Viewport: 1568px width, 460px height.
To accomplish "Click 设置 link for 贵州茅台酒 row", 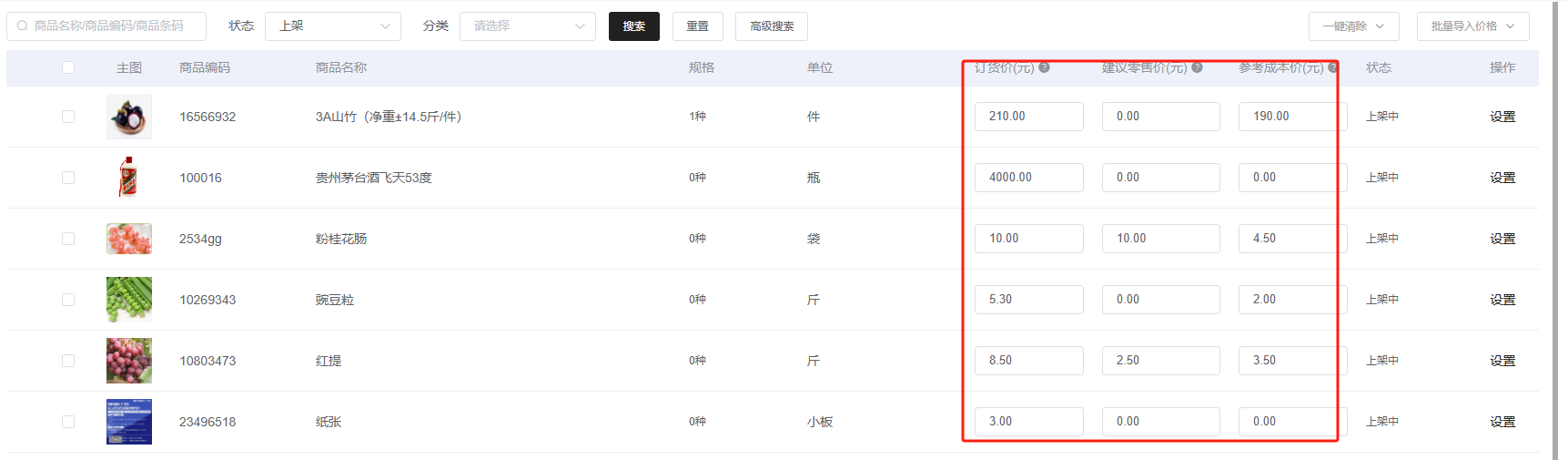I will pyautogui.click(x=1502, y=178).
